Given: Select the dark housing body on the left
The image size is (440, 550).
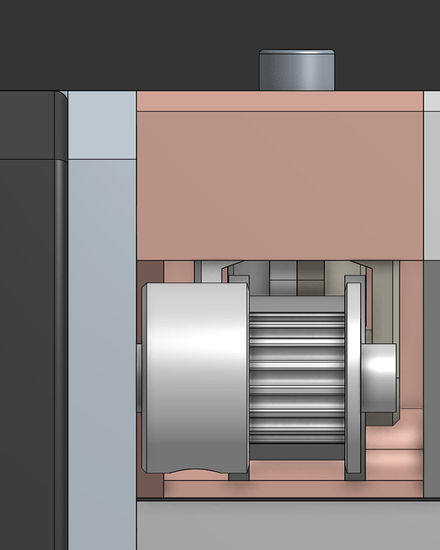Looking at the screenshot, I should point(33,320).
